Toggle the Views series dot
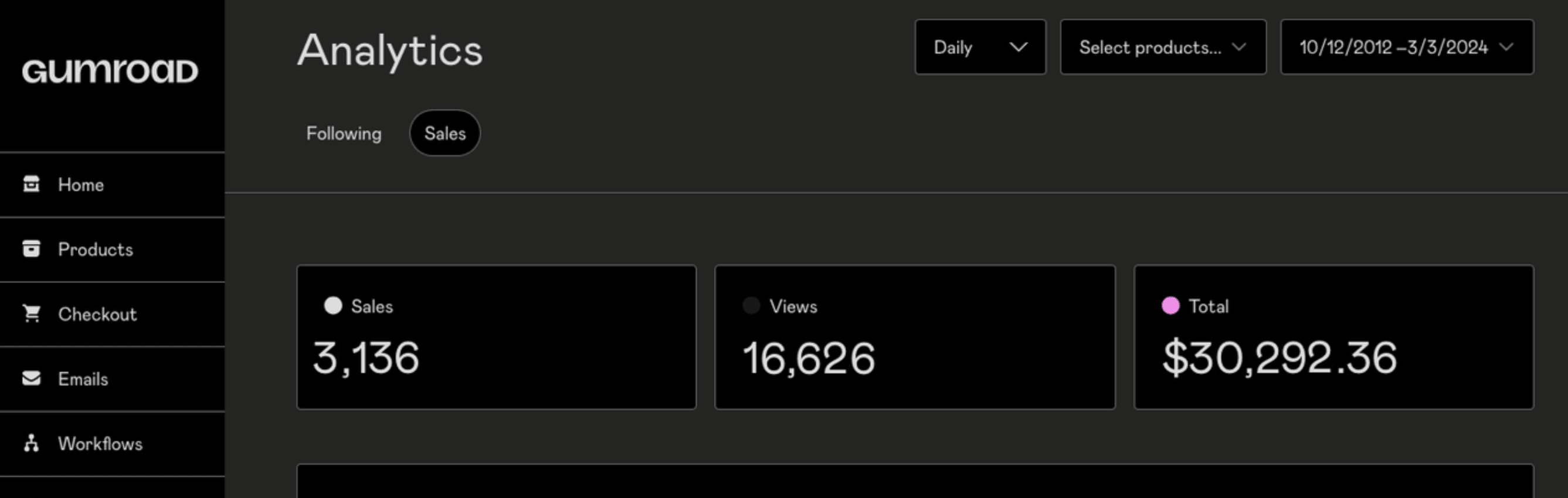The height and width of the screenshot is (498, 1568). pyautogui.click(x=751, y=305)
